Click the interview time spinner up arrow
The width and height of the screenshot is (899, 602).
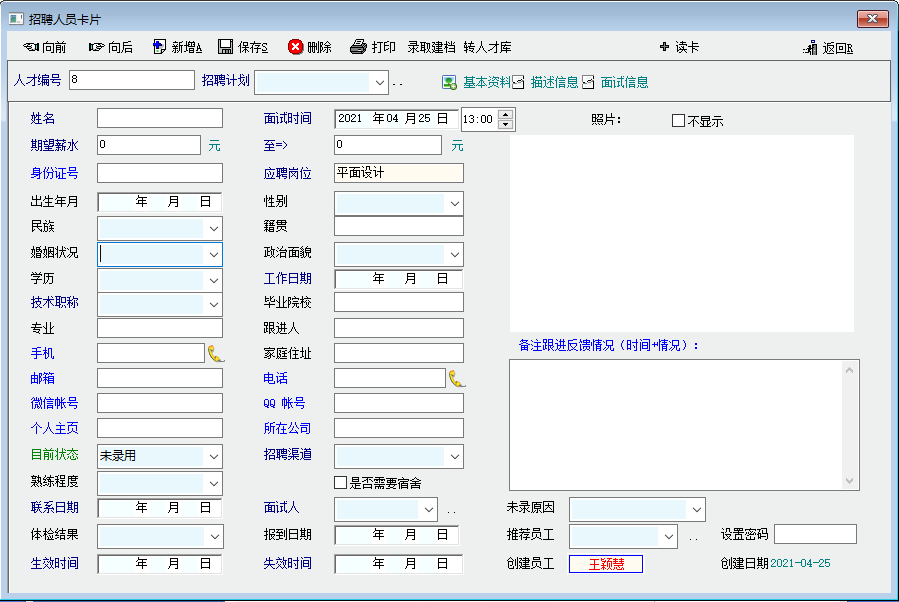[506, 114]
